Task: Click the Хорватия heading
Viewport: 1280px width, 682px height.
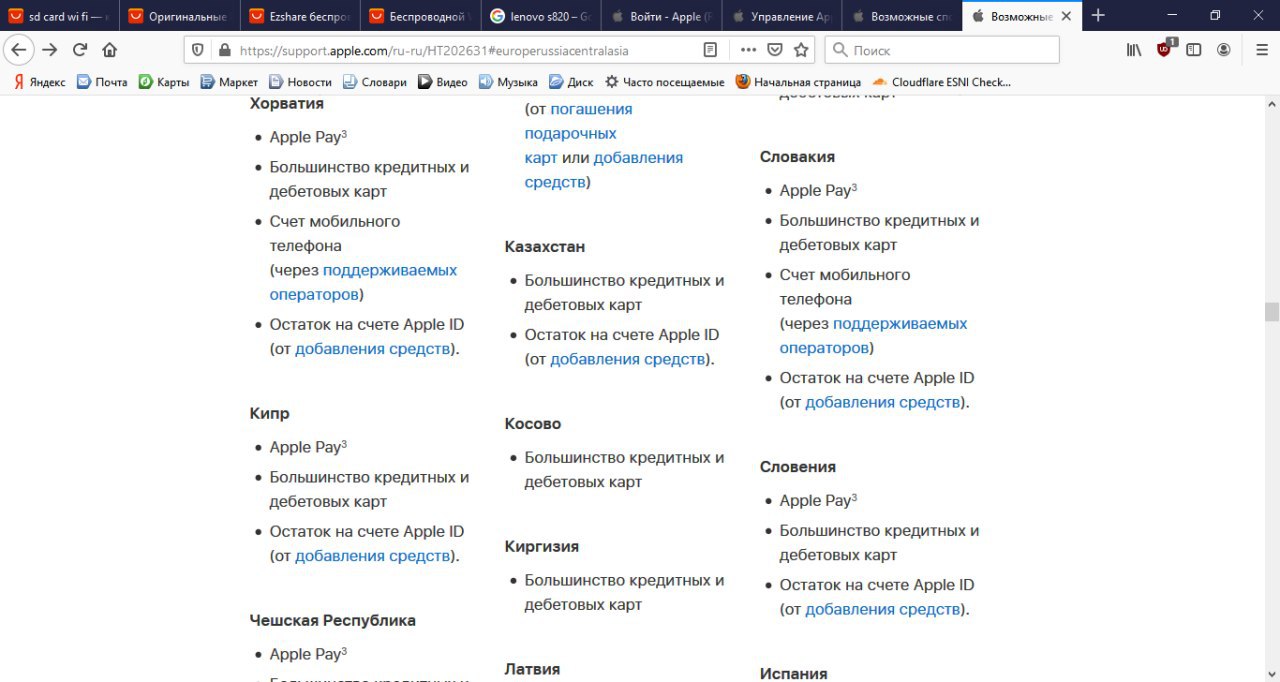Action: [287, 104]
